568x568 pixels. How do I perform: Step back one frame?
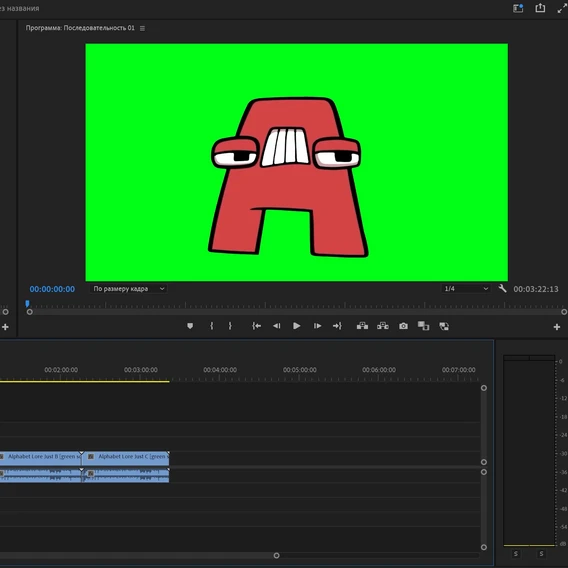click(277, 326)
